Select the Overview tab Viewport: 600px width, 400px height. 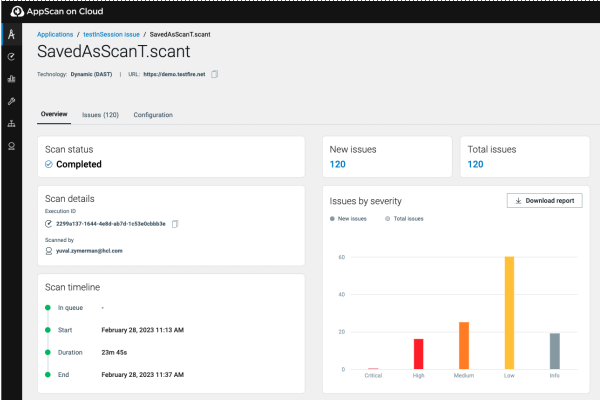54,115
